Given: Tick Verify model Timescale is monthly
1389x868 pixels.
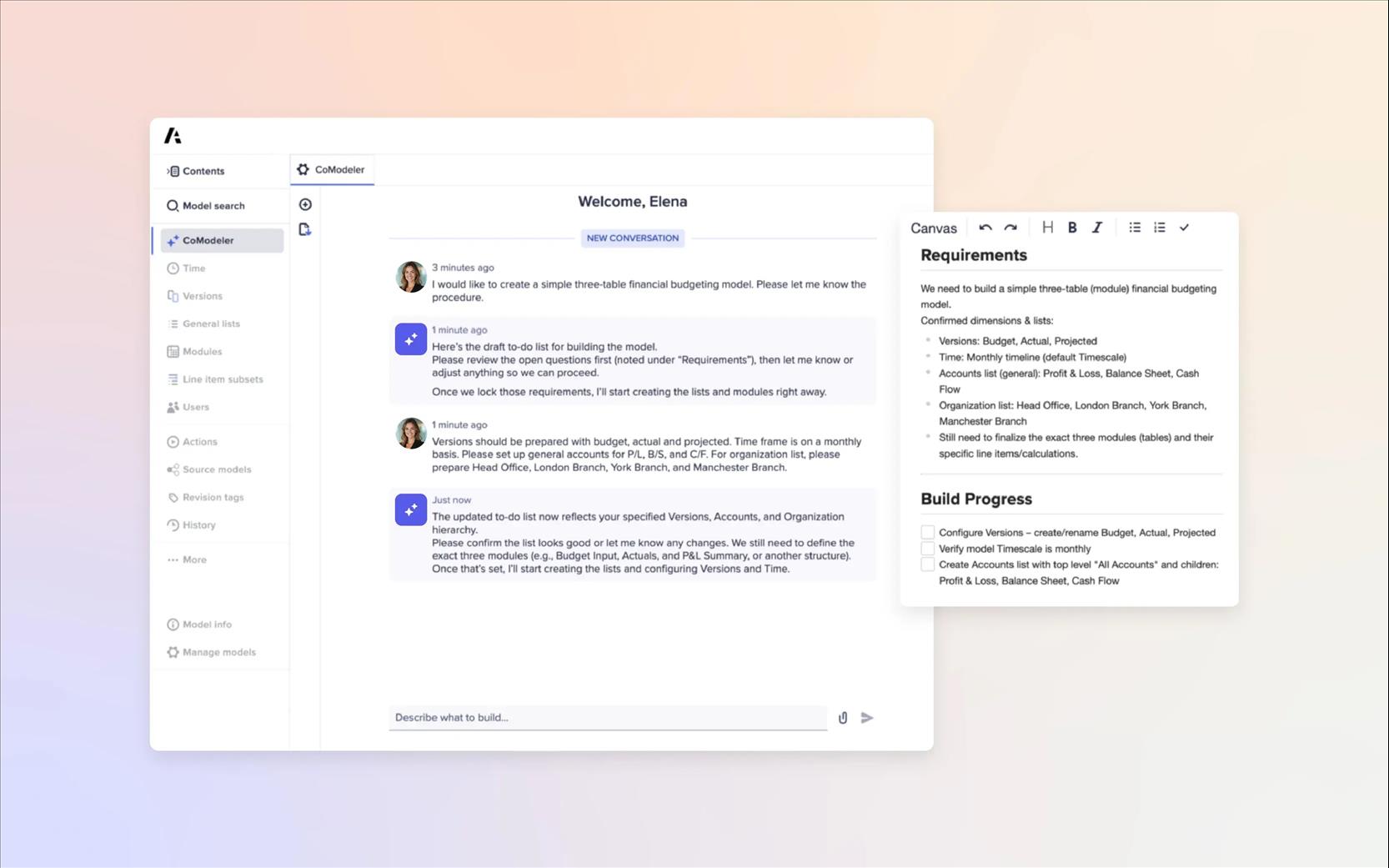Looking at the screenshot, I should pyautogui.click(x=927, y=549).
